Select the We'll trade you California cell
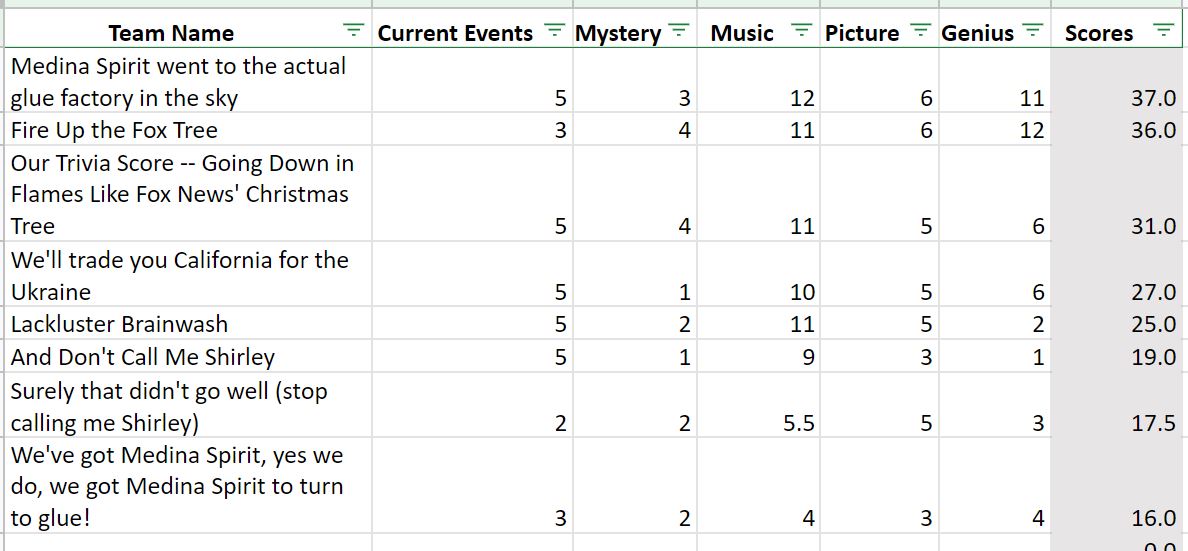 pyautogui.click(x=188, y=275)
